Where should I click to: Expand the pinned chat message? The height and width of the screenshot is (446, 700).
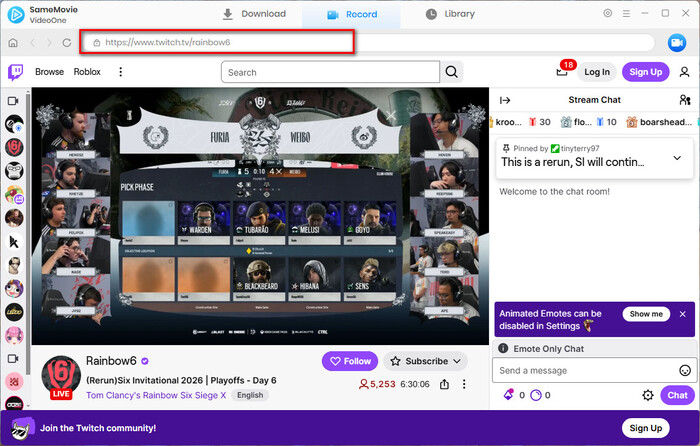(677, 158)
